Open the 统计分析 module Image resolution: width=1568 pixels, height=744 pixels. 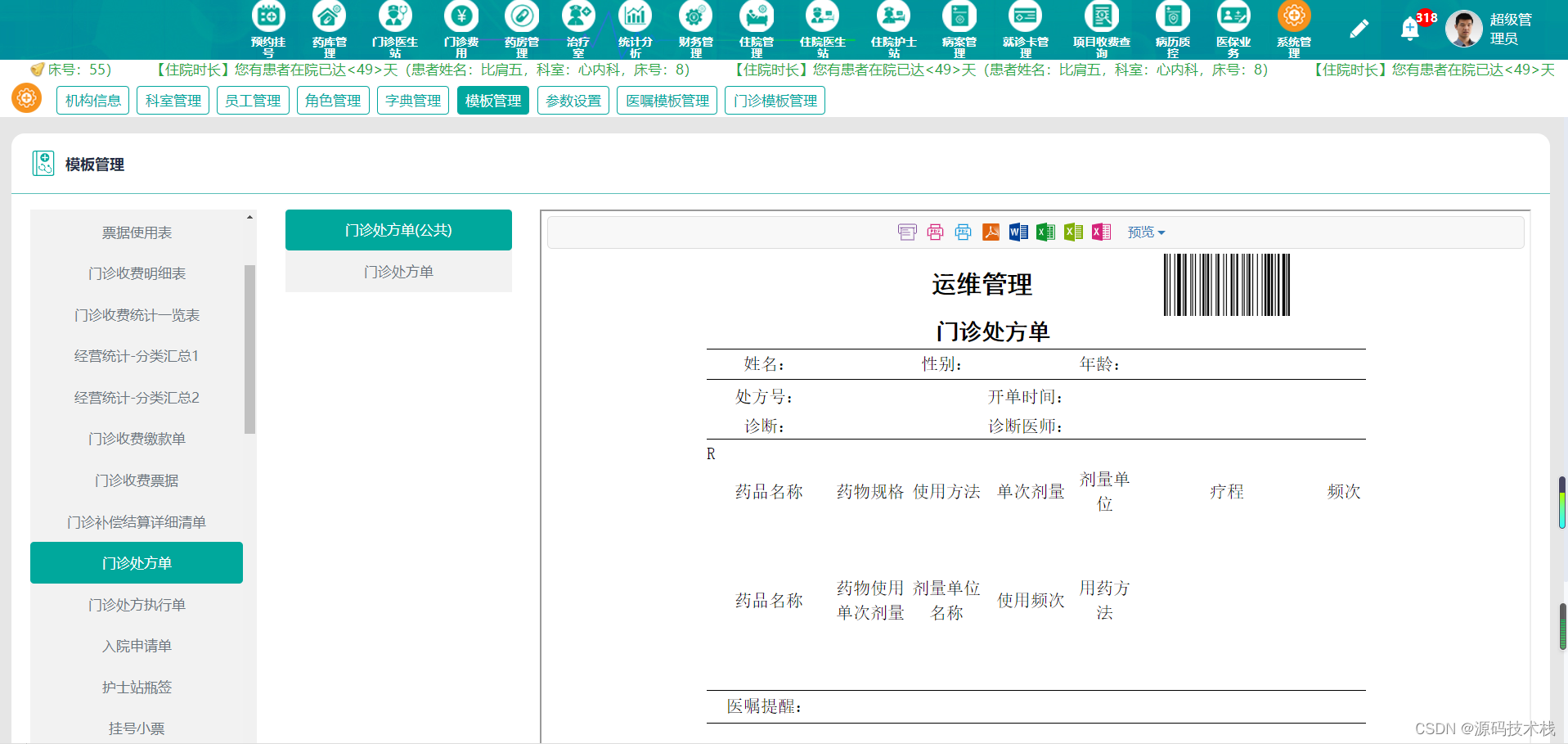(636, 25)
